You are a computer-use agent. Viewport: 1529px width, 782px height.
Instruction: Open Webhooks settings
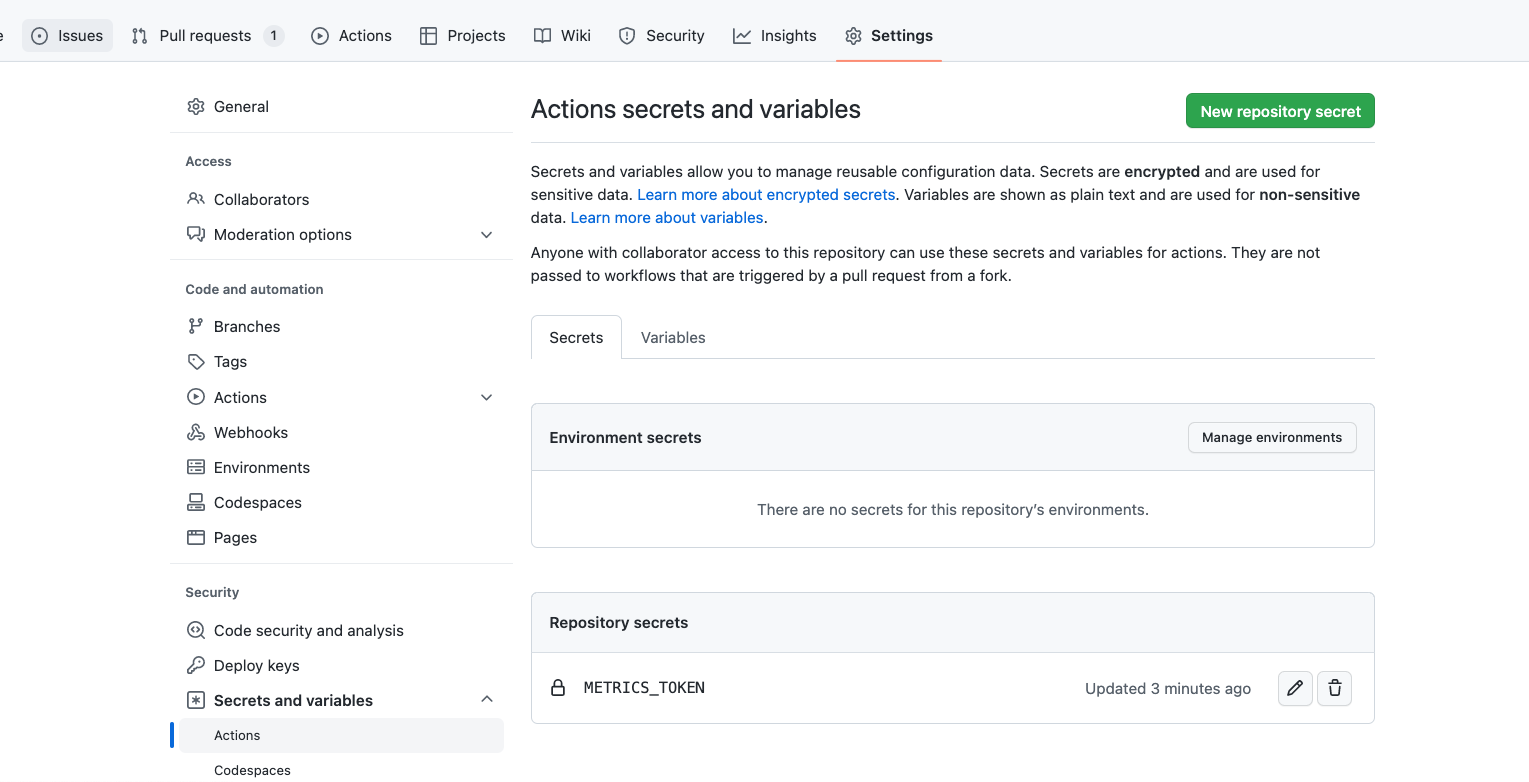341,432
